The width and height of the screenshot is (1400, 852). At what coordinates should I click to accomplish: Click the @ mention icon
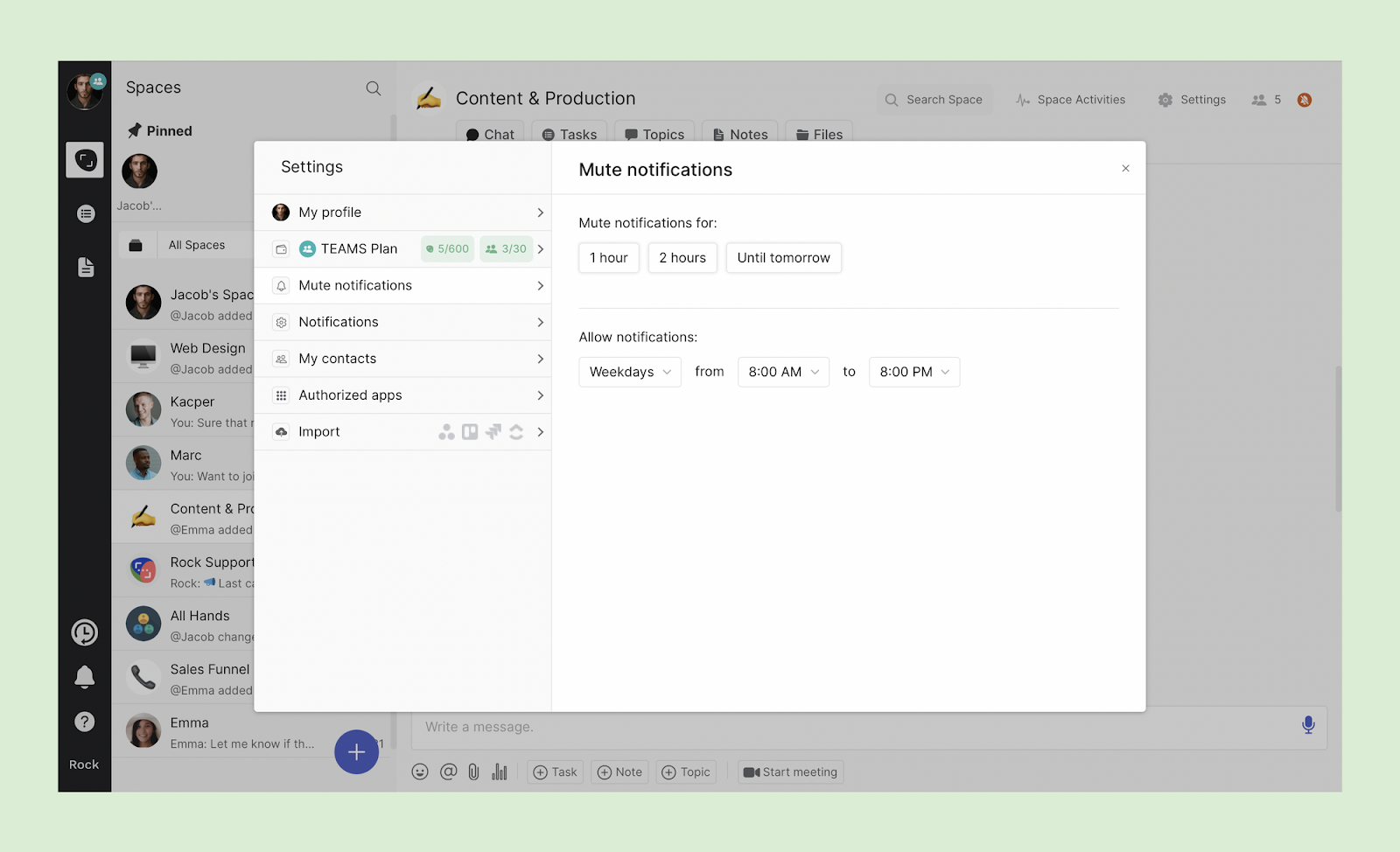tap(448, 772)
